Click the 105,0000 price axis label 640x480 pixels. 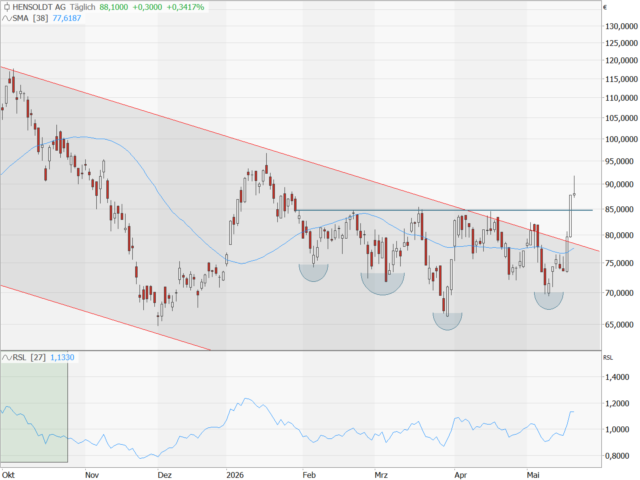(621, 118)
